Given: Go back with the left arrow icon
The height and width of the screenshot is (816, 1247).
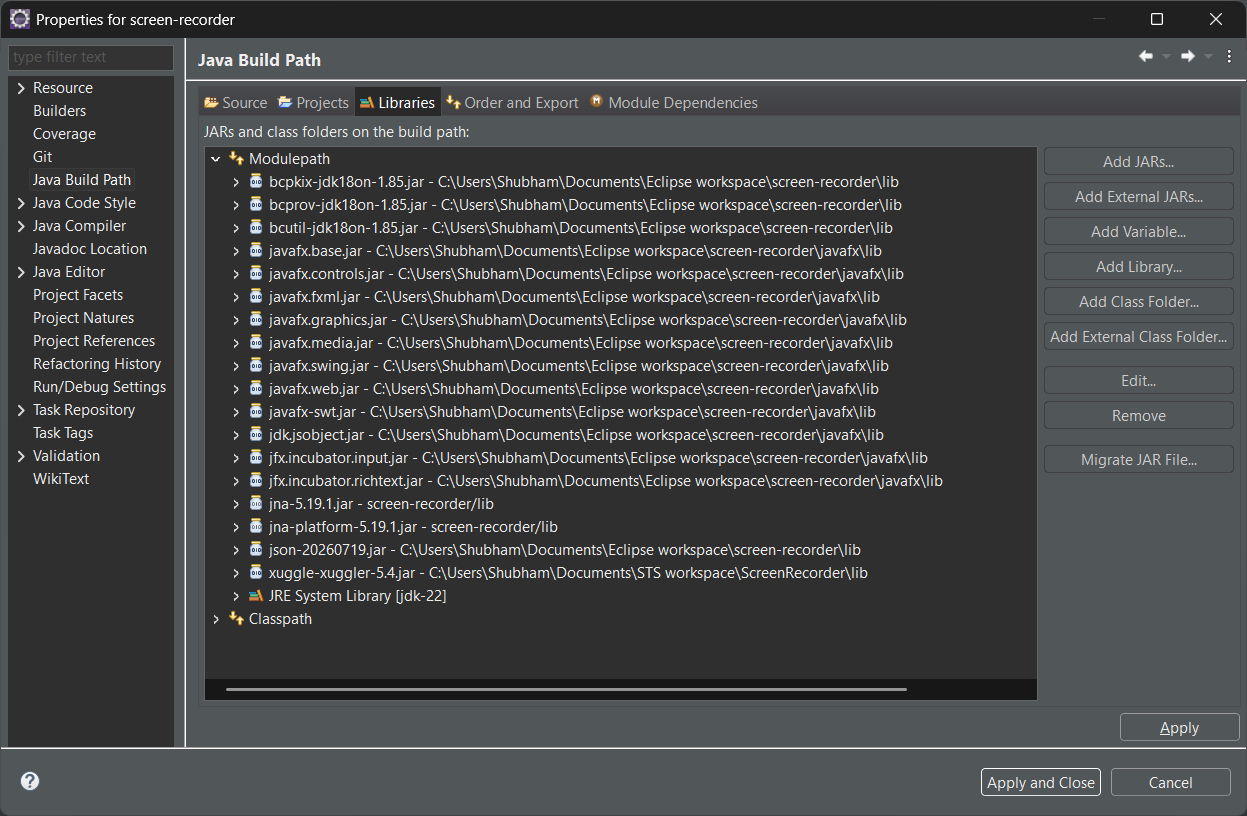Looking at the screenshot, I should [1146, 57].
